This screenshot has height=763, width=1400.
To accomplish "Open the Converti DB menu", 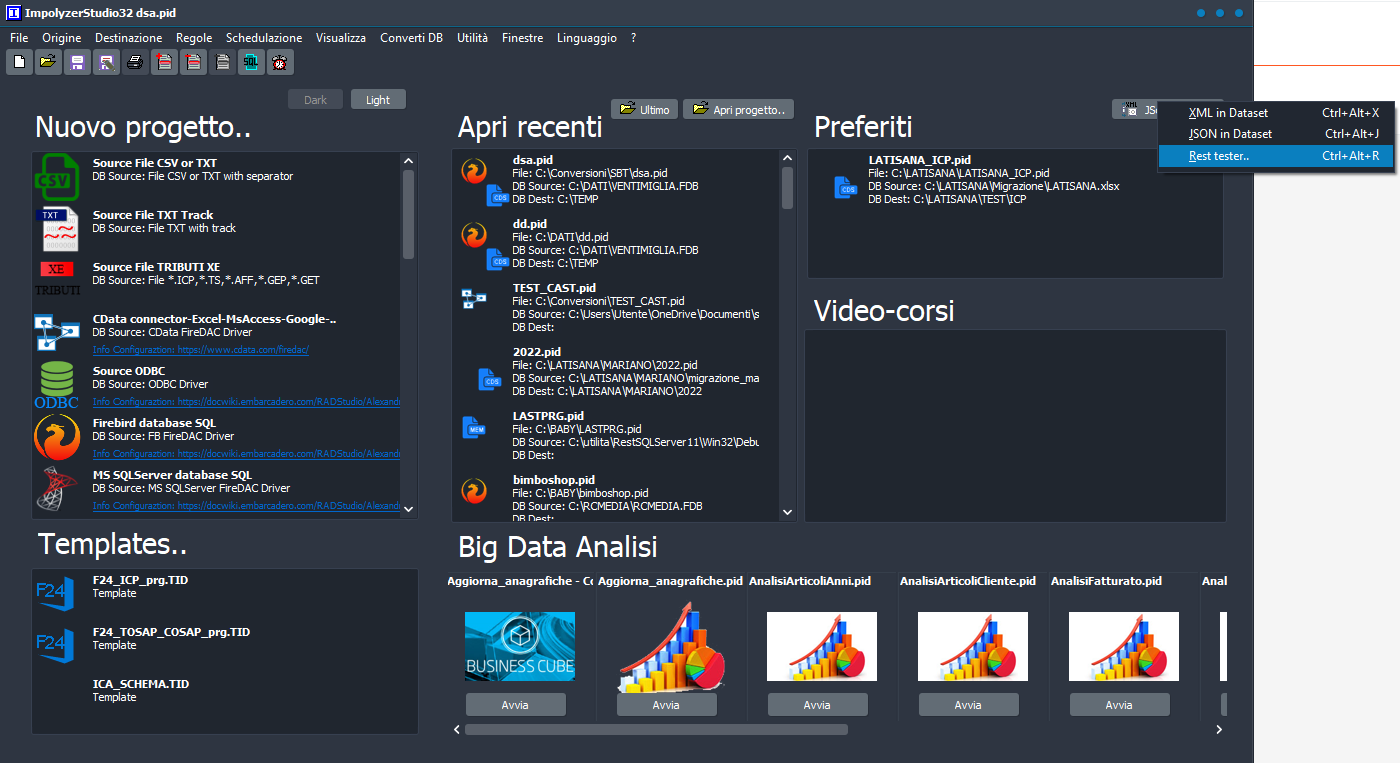I will point(411,38).
